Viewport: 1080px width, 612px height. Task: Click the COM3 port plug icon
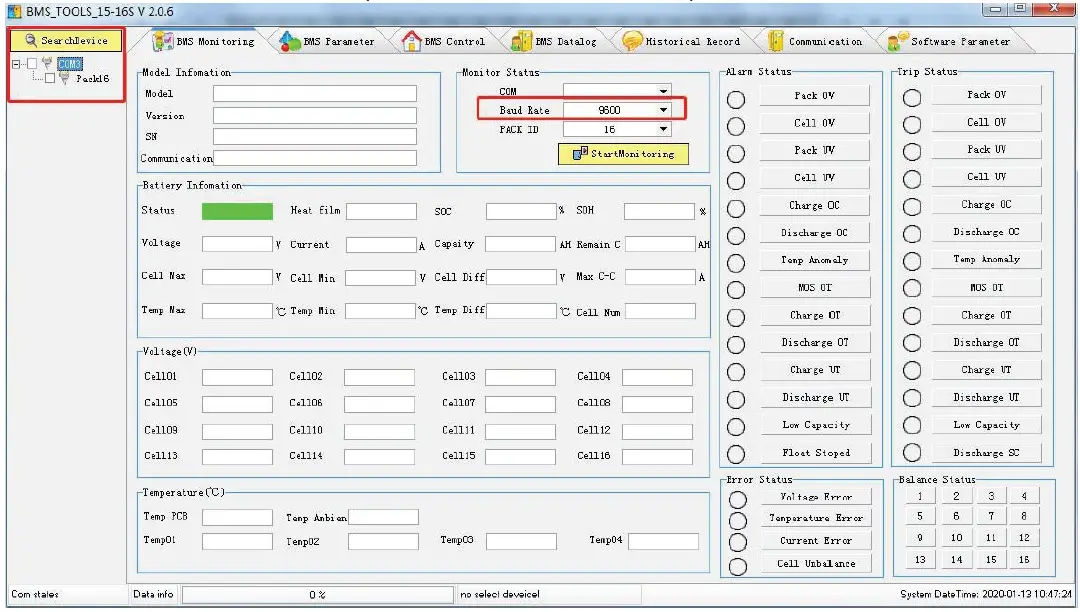pos(48,63)
